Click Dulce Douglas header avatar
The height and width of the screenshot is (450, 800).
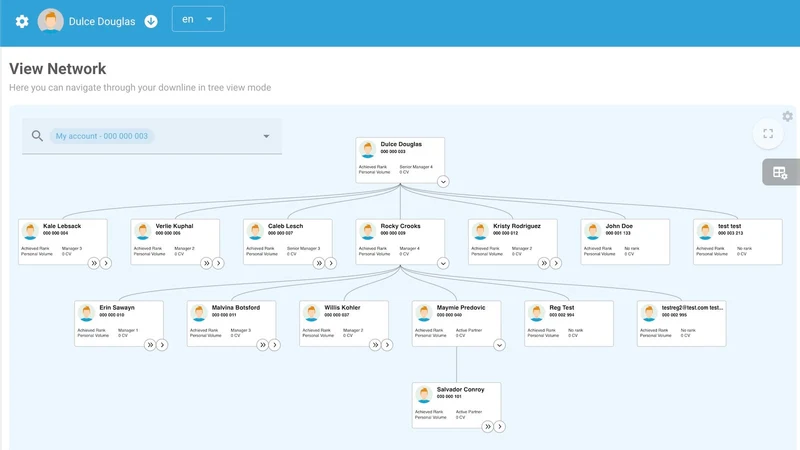(x=51, y=21)
